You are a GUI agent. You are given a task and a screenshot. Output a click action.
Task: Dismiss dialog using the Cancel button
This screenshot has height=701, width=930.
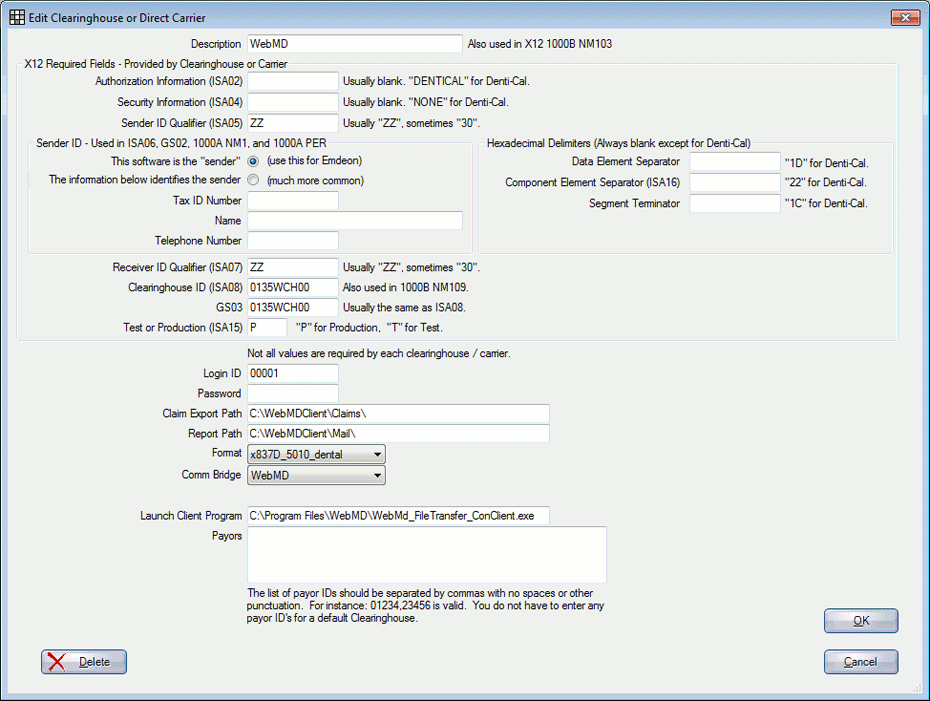[x=861, y=662]
